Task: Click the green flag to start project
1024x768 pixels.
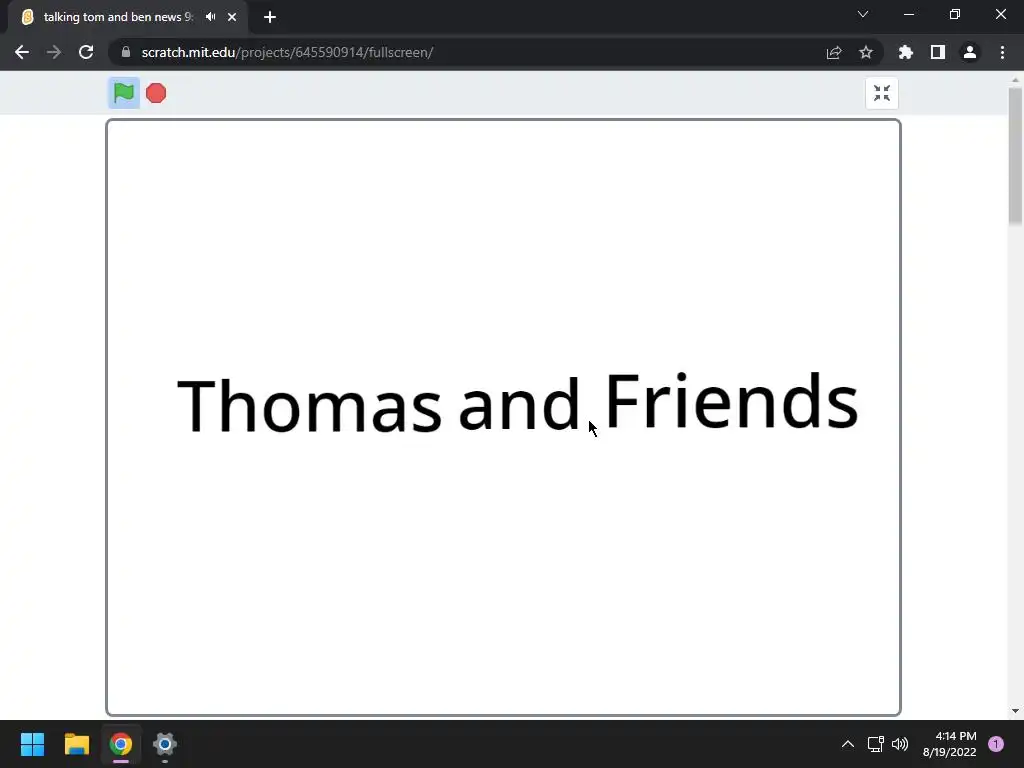Action: tap(123, 93)
